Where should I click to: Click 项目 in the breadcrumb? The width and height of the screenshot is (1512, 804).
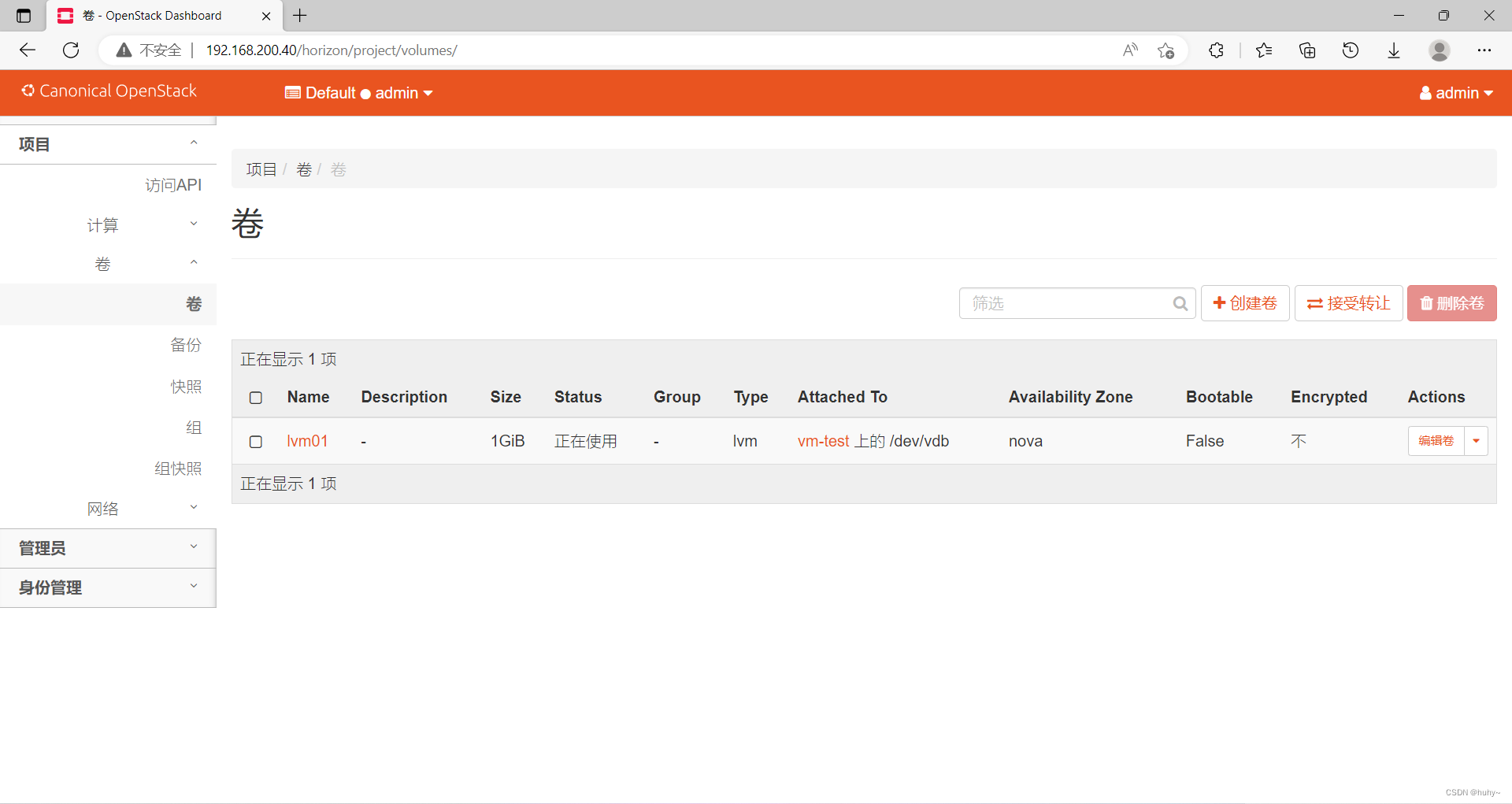261,169
